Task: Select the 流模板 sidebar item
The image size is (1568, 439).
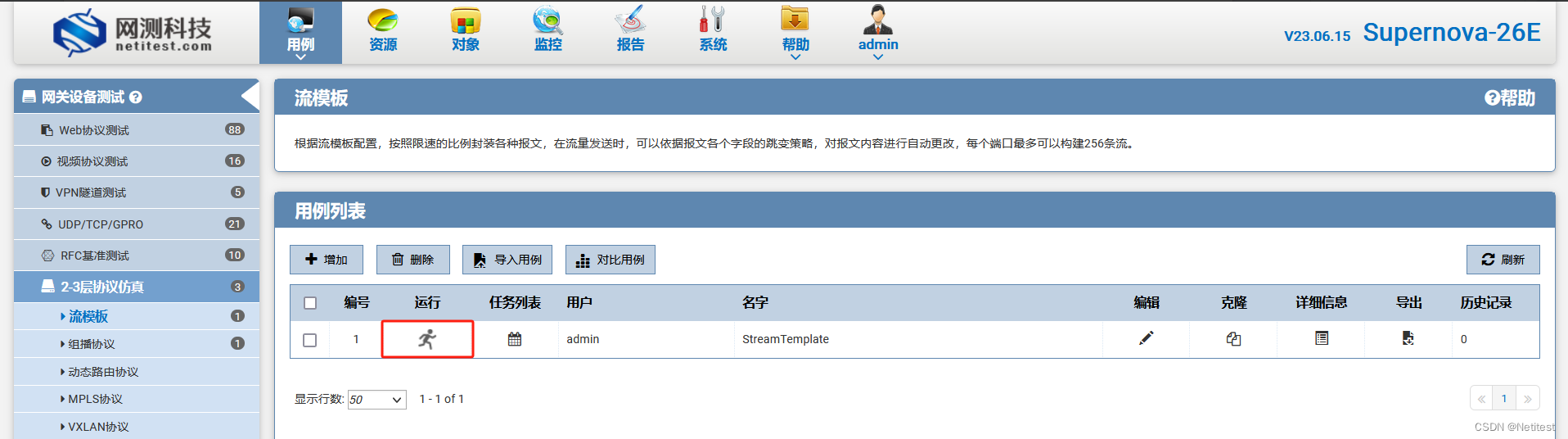Action: click(137, 316)
